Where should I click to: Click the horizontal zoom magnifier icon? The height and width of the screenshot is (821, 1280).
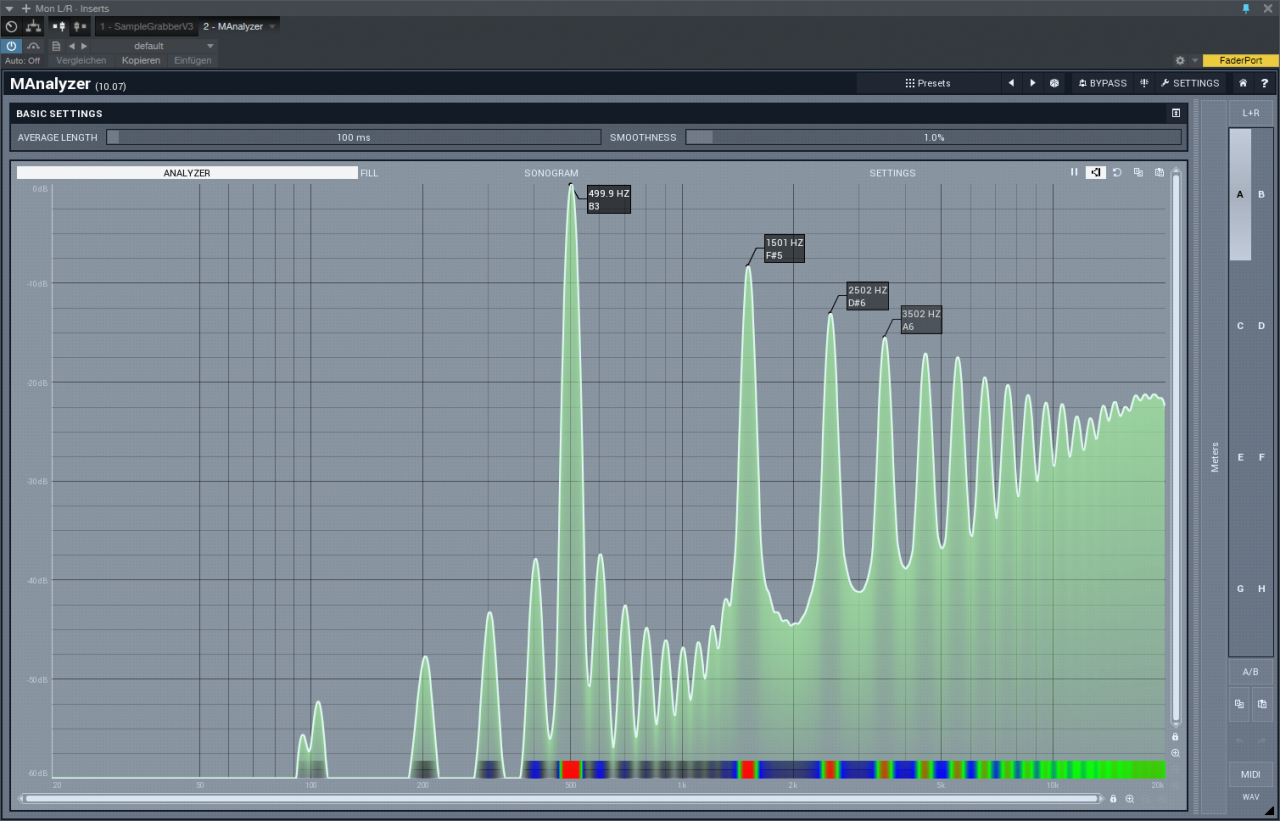coord(1129,799)
